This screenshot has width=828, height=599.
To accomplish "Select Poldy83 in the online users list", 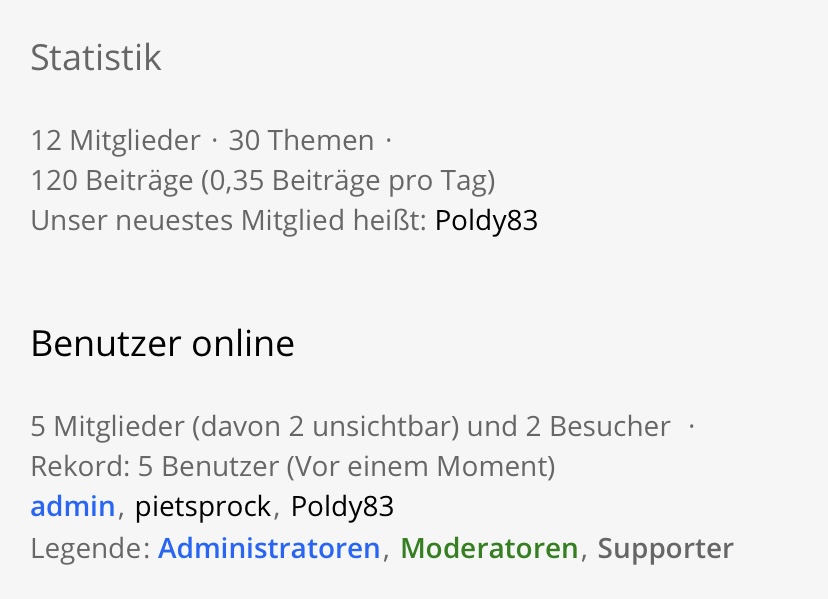I will (x=342, y=507).
